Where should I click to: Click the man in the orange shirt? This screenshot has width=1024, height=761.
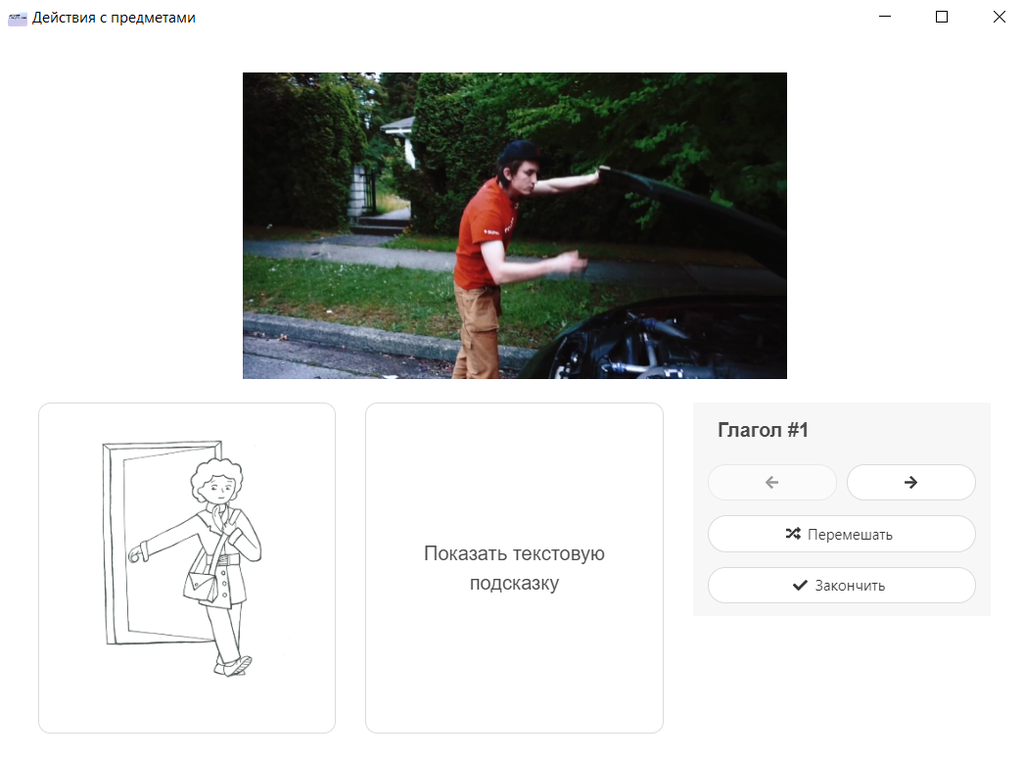(x=485, y=250)
